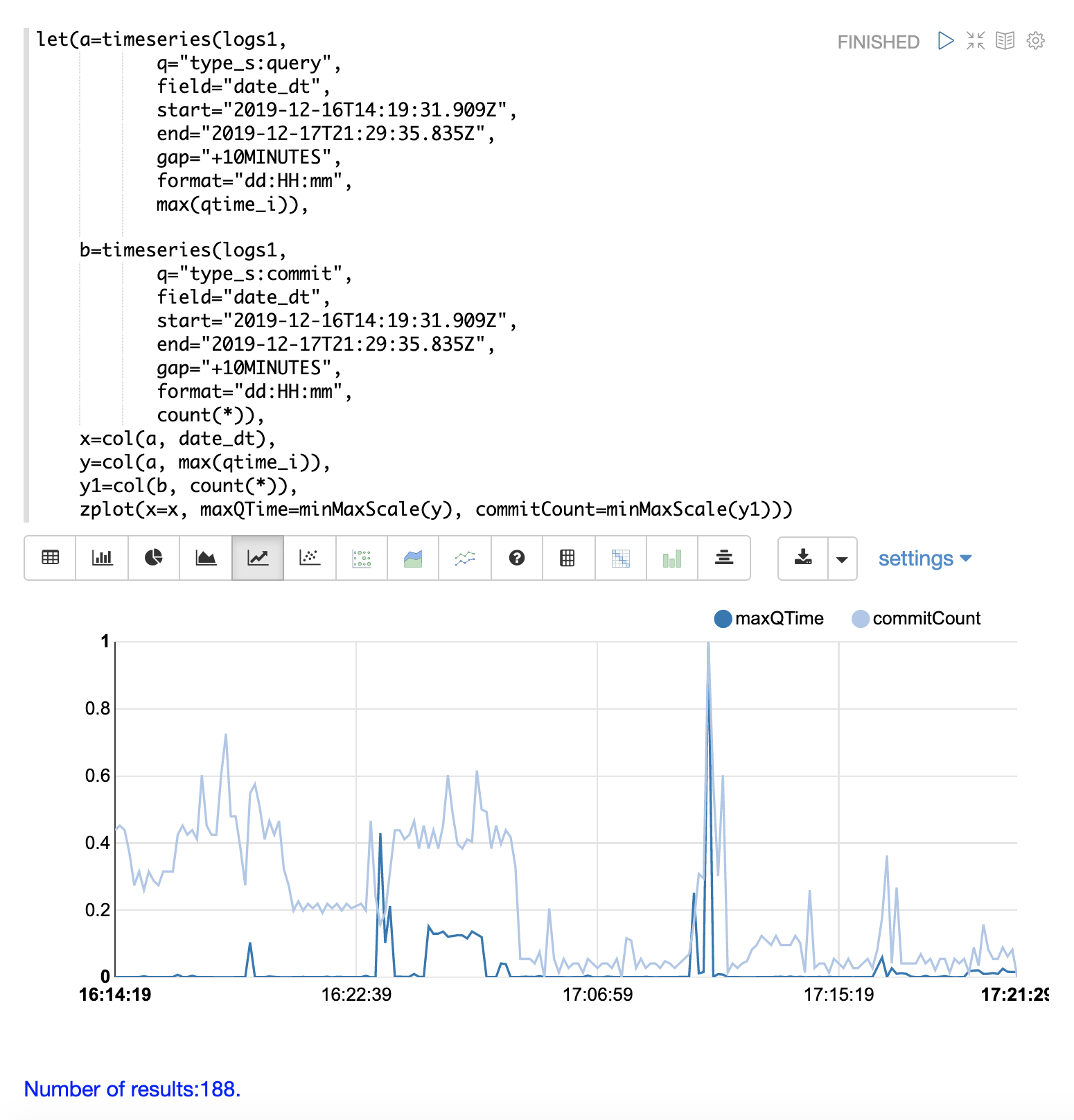Toggle editor visibility with collapse arrows icon
Viewport: 1074px width, 1120px height.
pos(976,41)
